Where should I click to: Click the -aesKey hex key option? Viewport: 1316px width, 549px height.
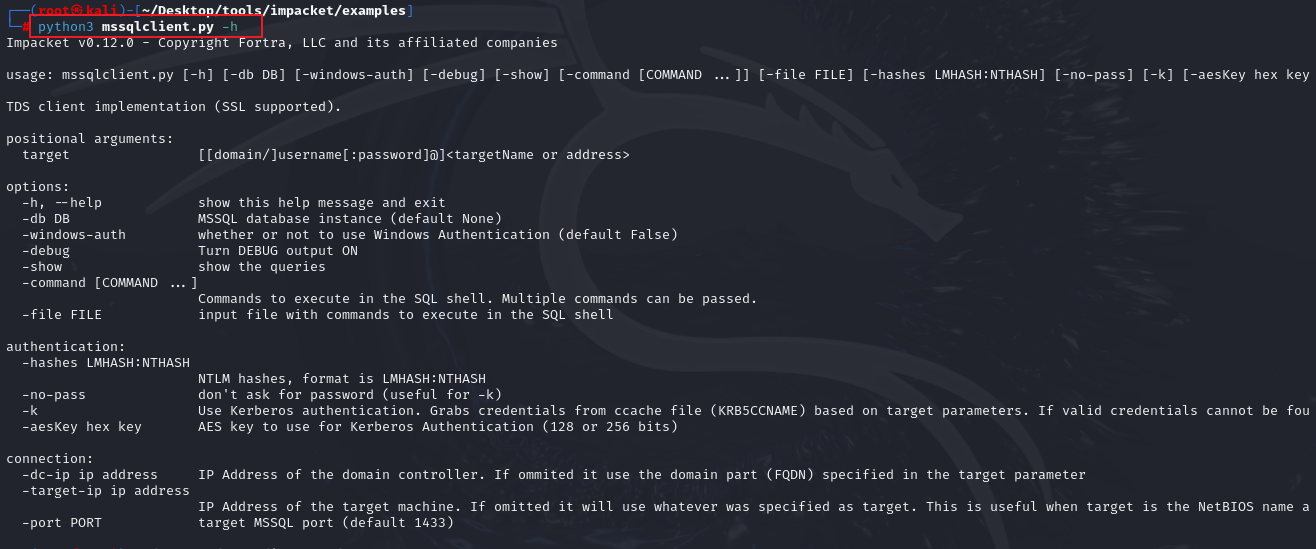82,427
